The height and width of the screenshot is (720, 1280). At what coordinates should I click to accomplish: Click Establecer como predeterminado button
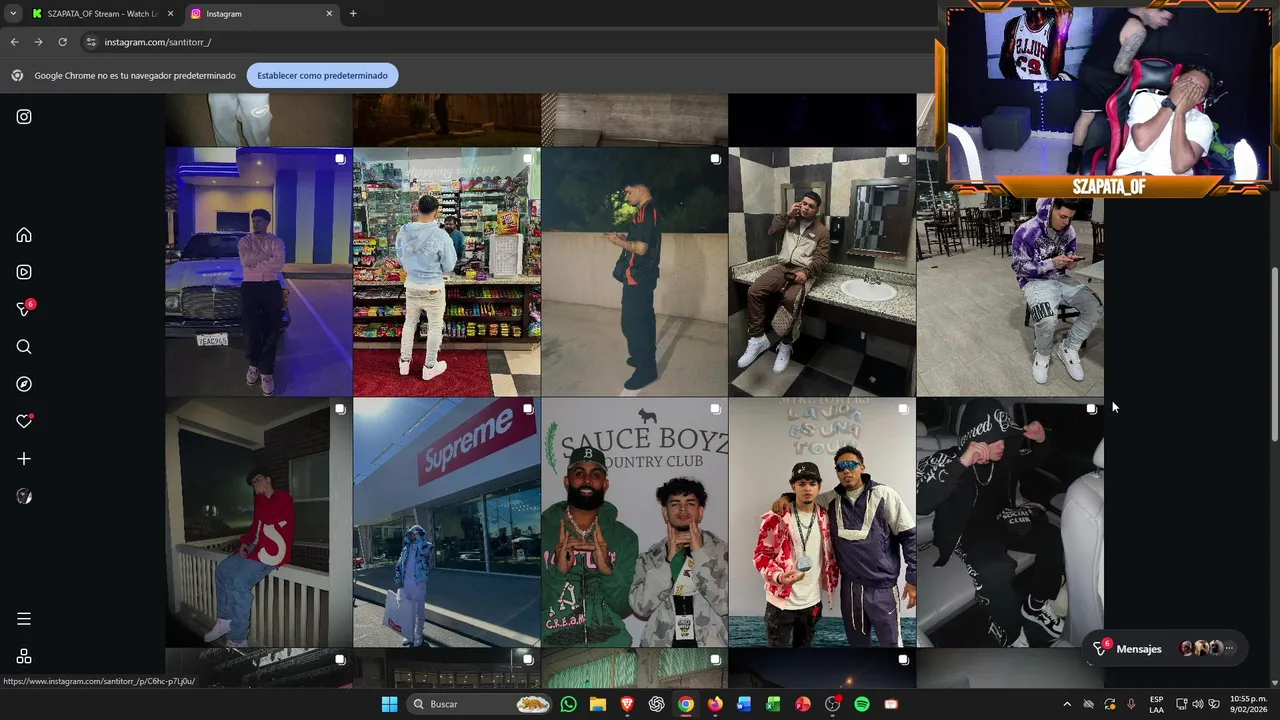click(322, 75)
